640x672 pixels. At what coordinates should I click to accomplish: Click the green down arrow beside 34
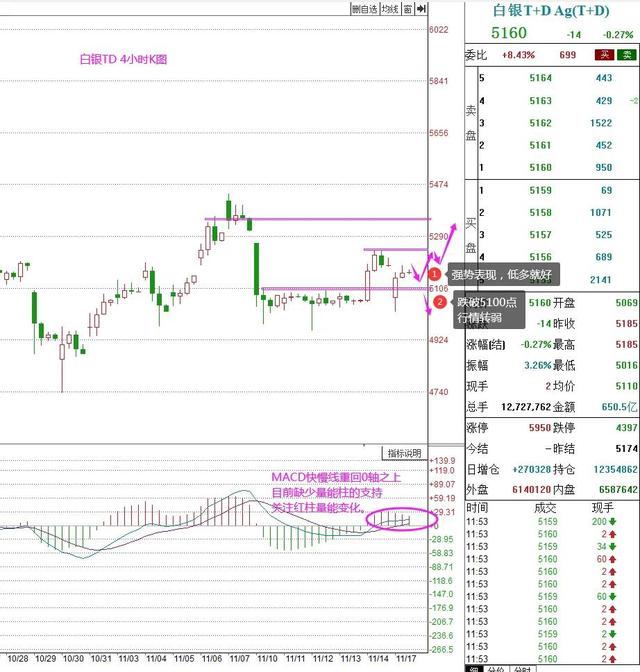(x=613, y=546)
